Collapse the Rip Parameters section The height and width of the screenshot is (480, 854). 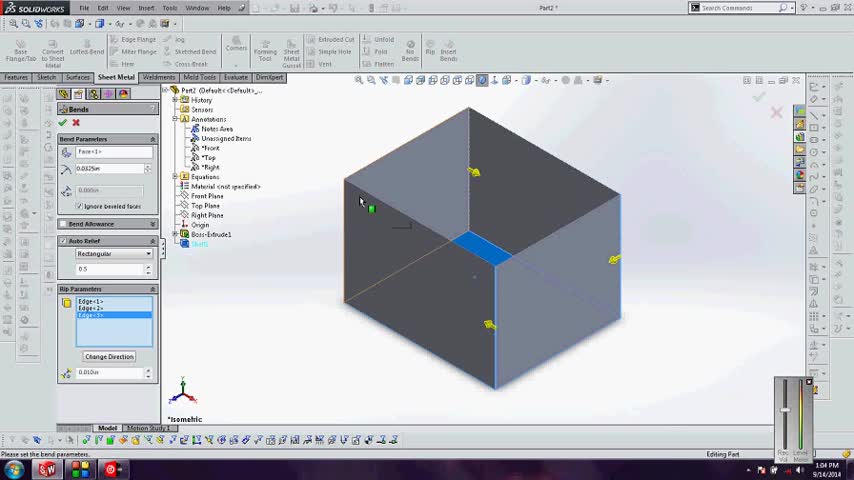(x=152, y=289)
